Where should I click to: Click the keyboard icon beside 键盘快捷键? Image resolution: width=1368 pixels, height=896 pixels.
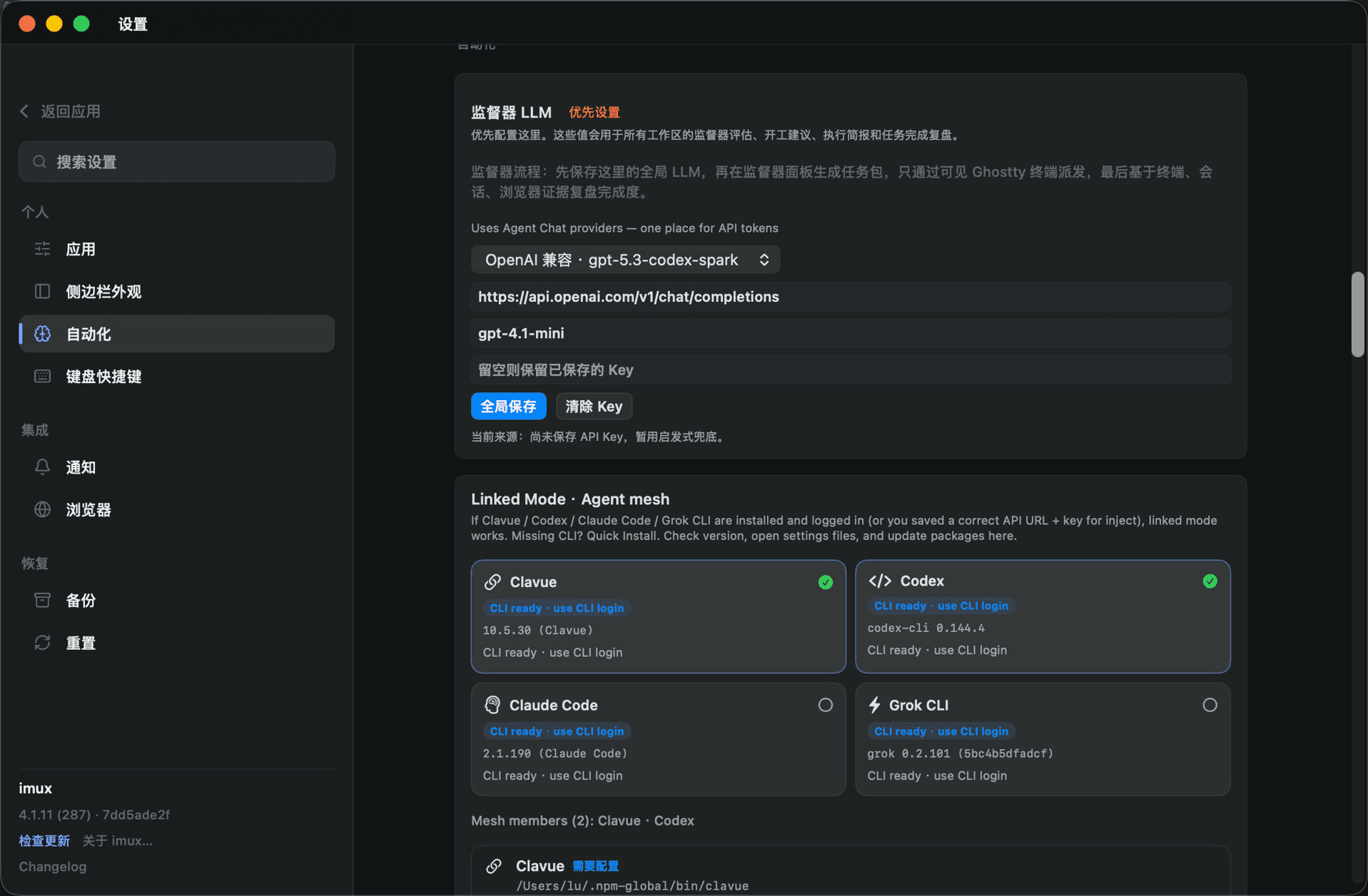(x=43, y=376)
